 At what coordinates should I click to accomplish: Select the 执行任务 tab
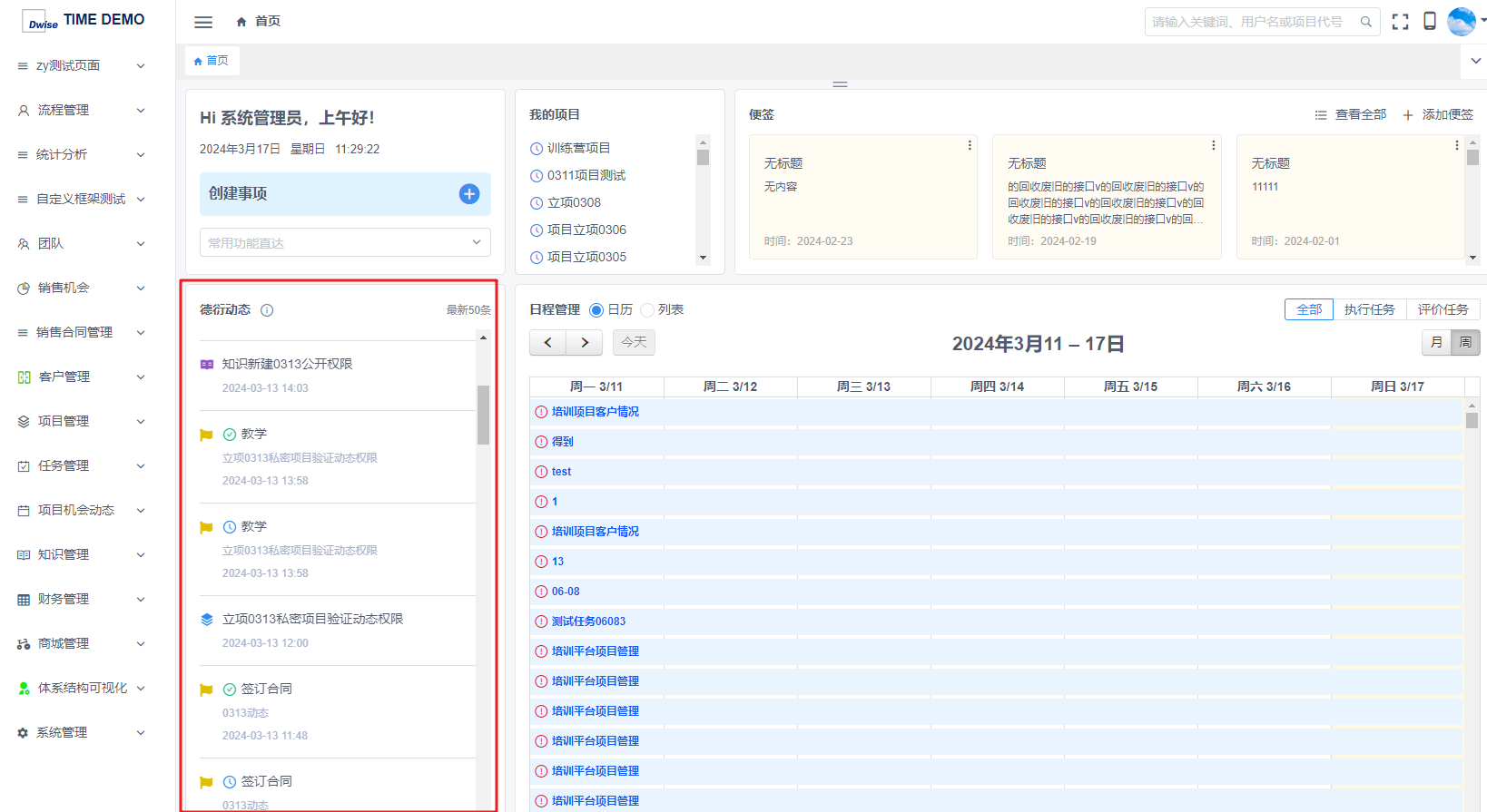pos(1369,309)
